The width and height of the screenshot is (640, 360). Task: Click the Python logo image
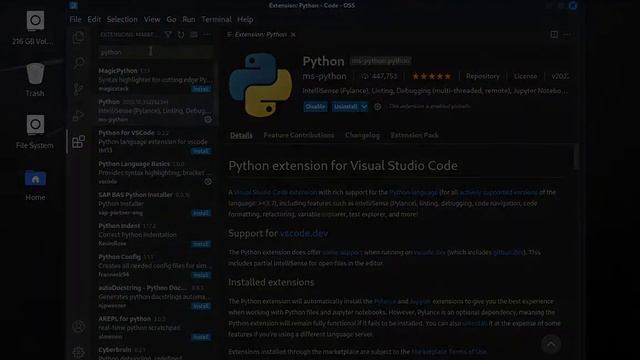tap(260, 85)
